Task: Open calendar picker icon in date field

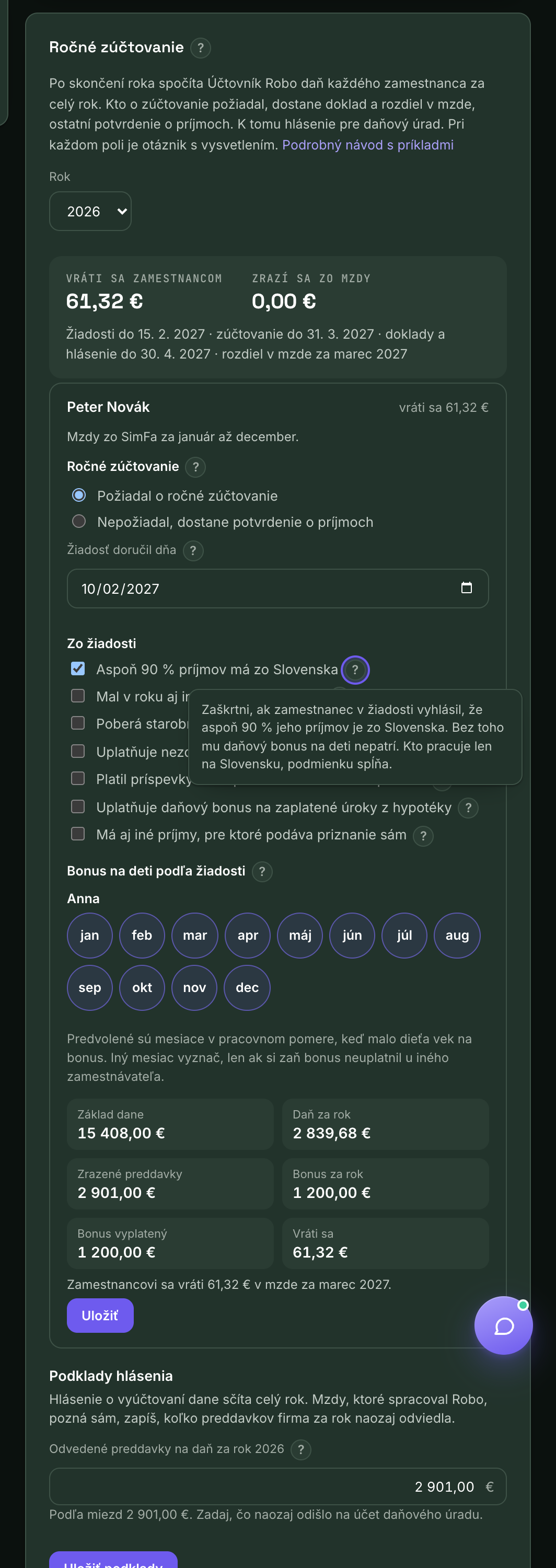Action: coord(466,587)
